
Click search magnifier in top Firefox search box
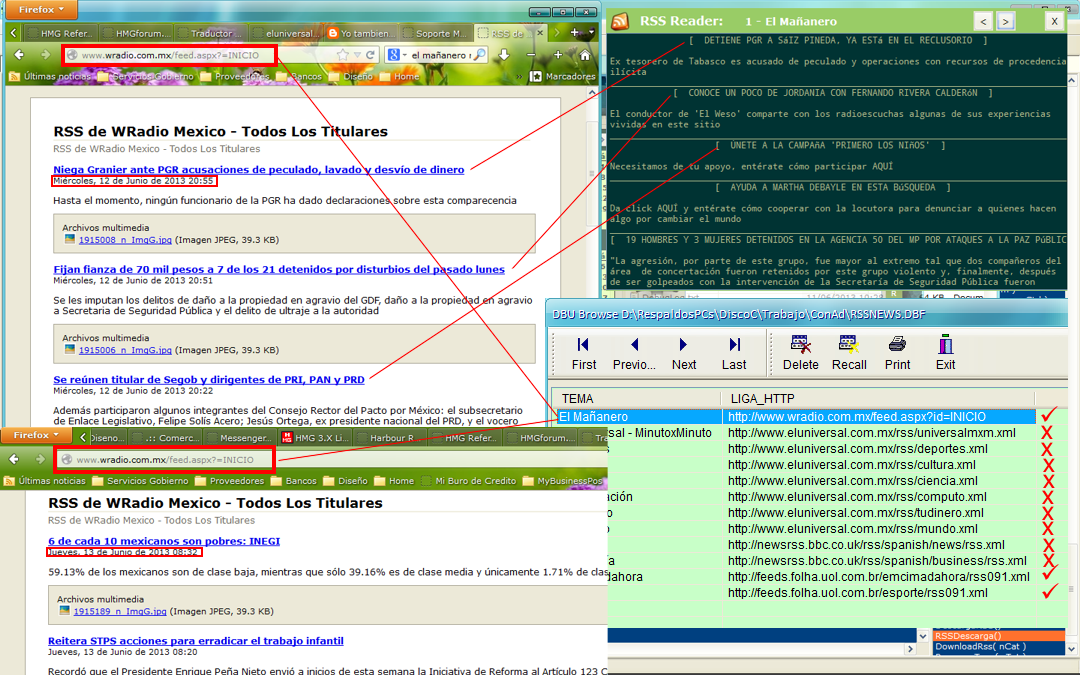click(480, 54)
